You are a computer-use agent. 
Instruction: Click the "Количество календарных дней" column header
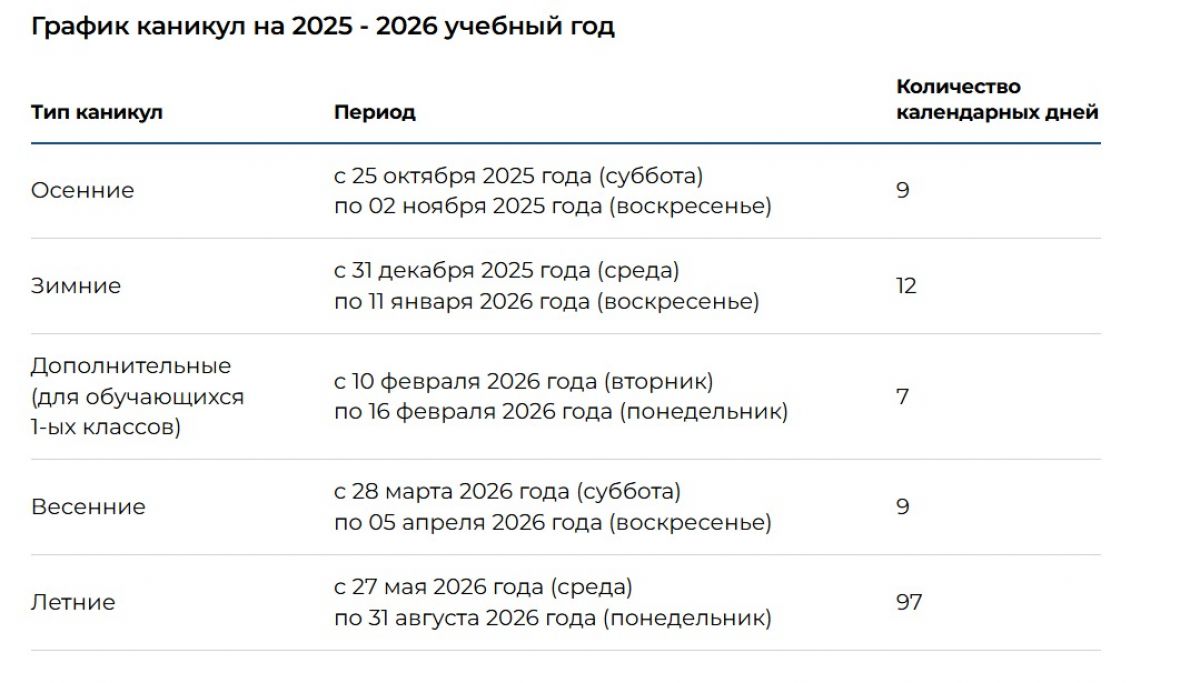[996, 99]
